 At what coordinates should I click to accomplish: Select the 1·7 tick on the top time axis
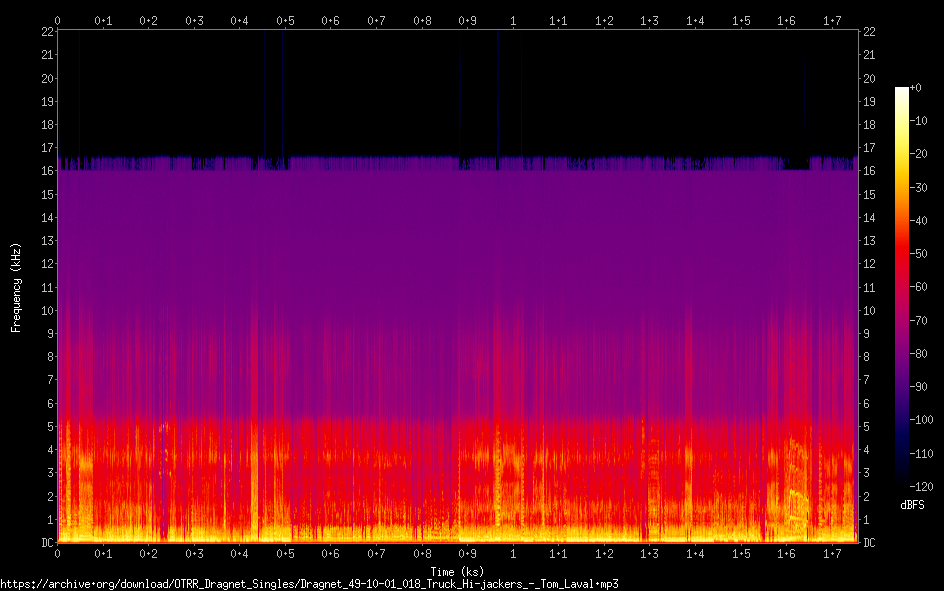point(832,20)
